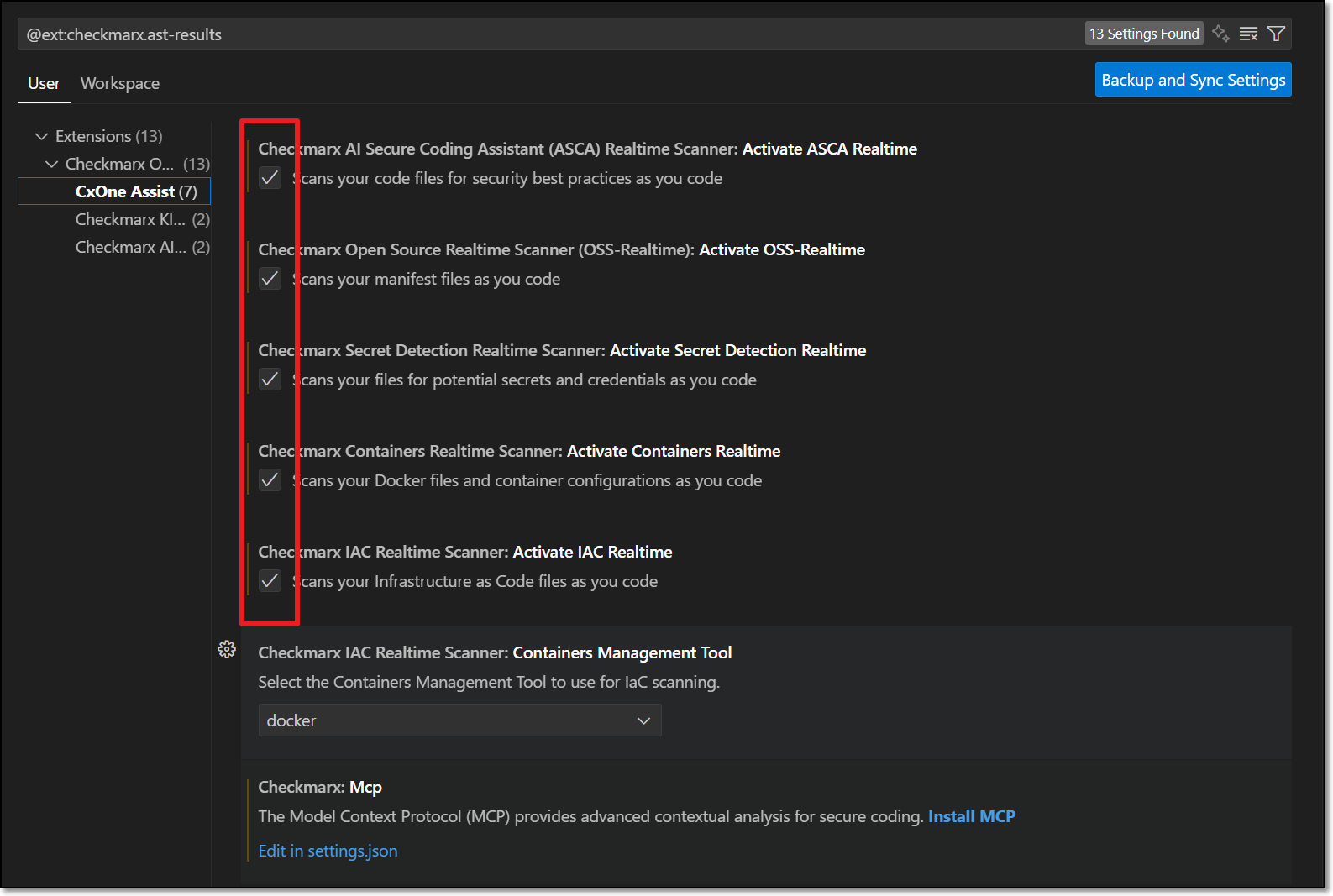This screenshot has height=896, width=1333.
Task: Click the Containers Management Tool setting title
Action: click(x=622, y=652)
